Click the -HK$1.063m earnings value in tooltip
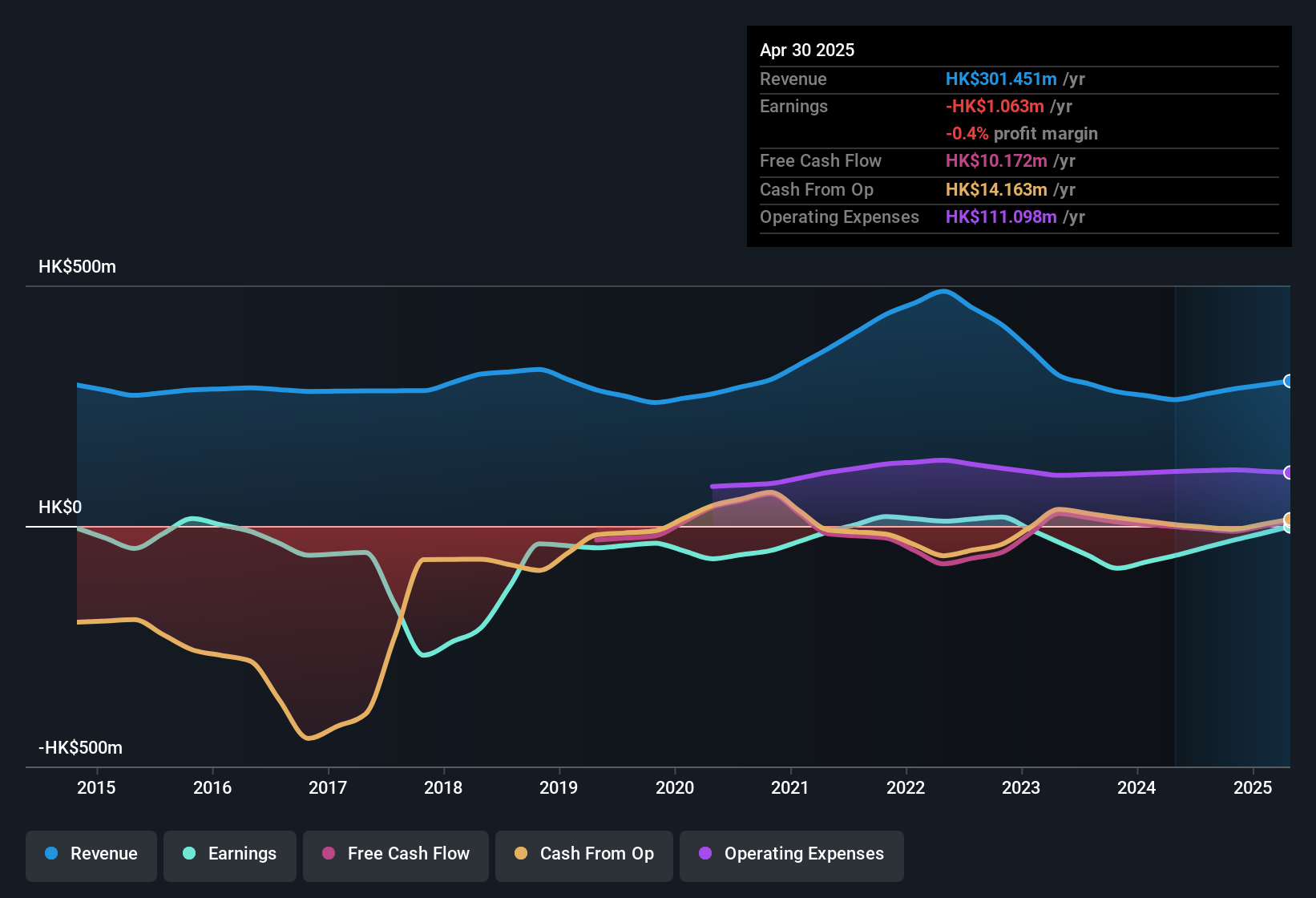 [x=995, y=107]
